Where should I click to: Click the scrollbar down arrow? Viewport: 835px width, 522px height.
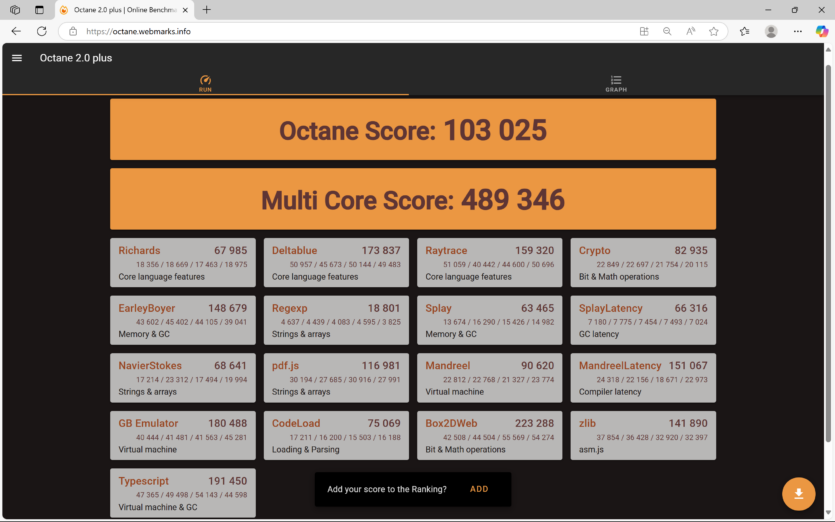coord(828,513)
